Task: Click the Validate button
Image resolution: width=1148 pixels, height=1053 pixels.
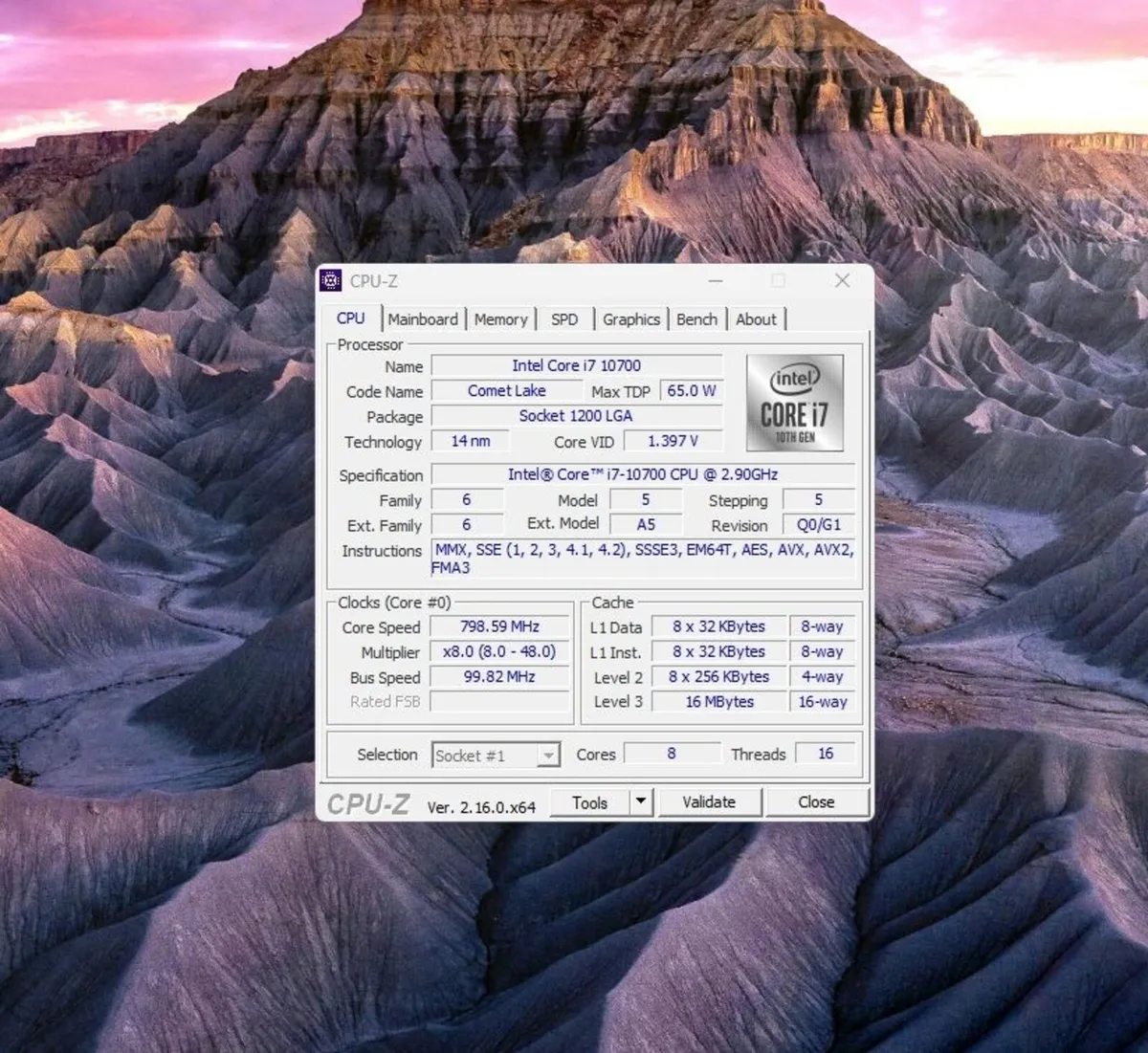Action: pyautogui.click(x=709, y=802)
